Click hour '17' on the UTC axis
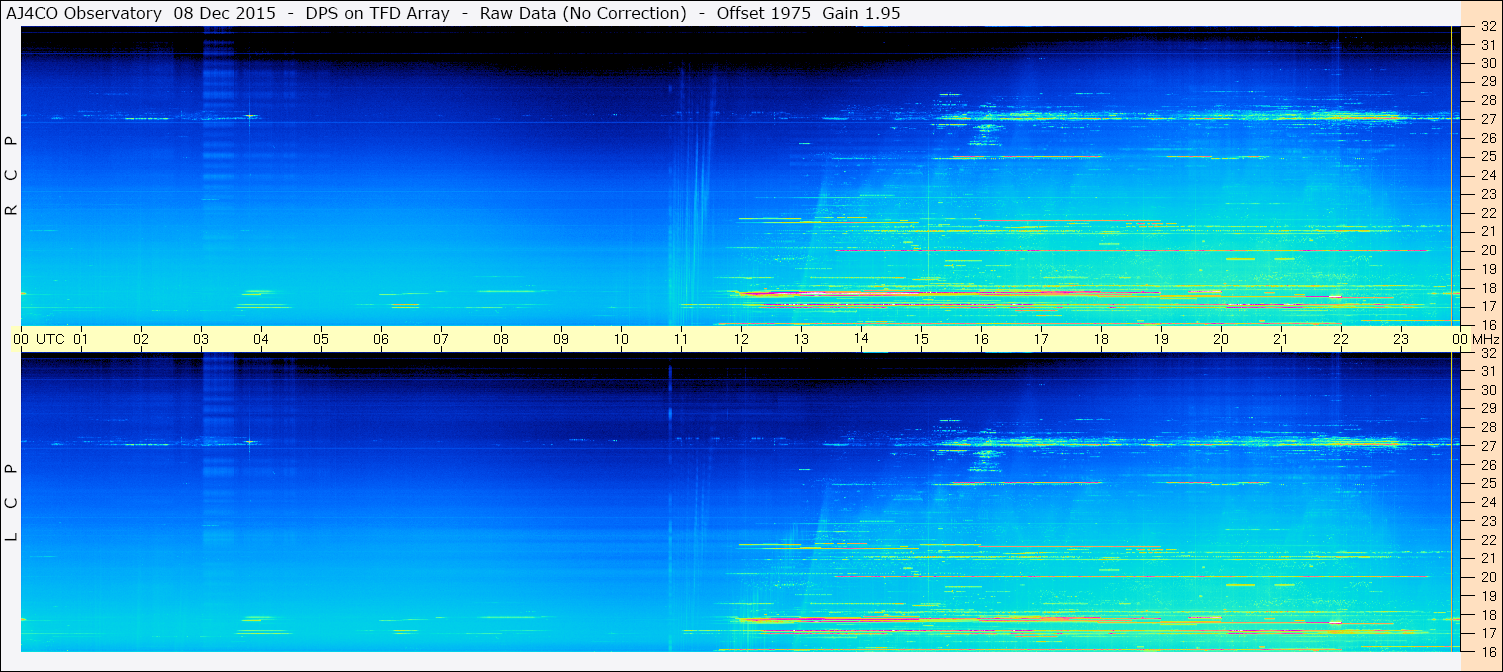Image resolution: width=1503 pixels, height=672 pixels. [x=1041, y=340]
